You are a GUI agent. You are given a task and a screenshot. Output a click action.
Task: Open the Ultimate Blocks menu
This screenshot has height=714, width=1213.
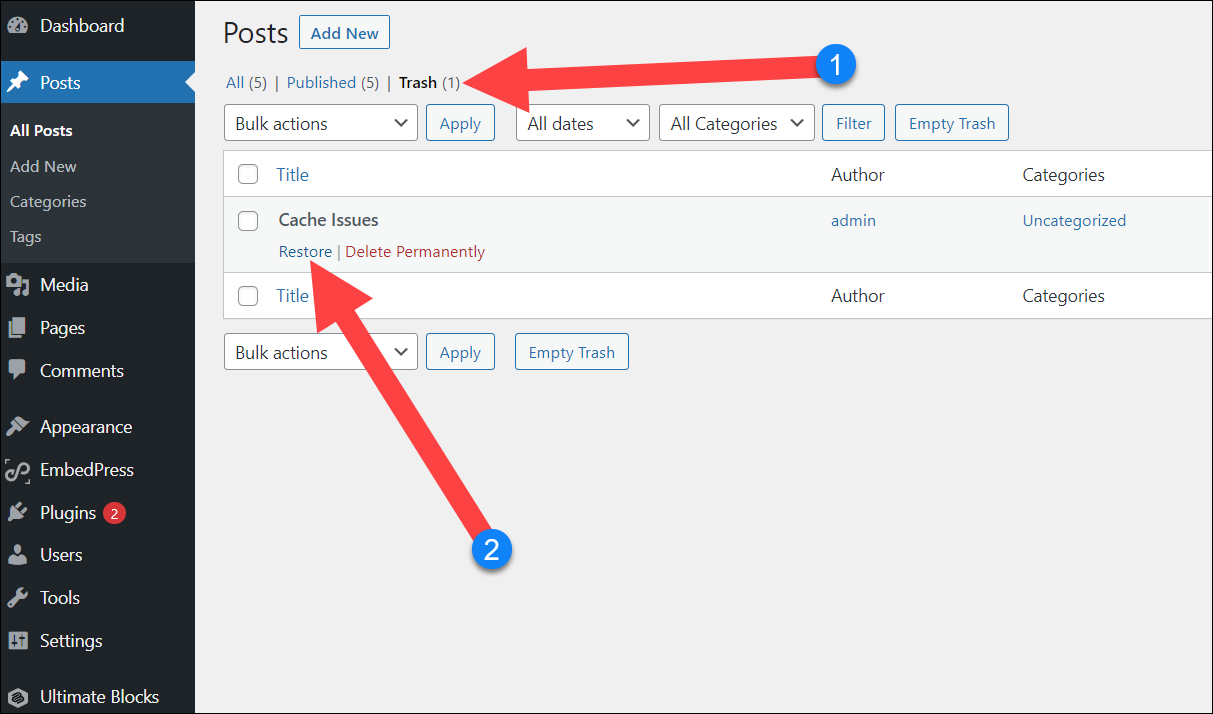(97, 697)
